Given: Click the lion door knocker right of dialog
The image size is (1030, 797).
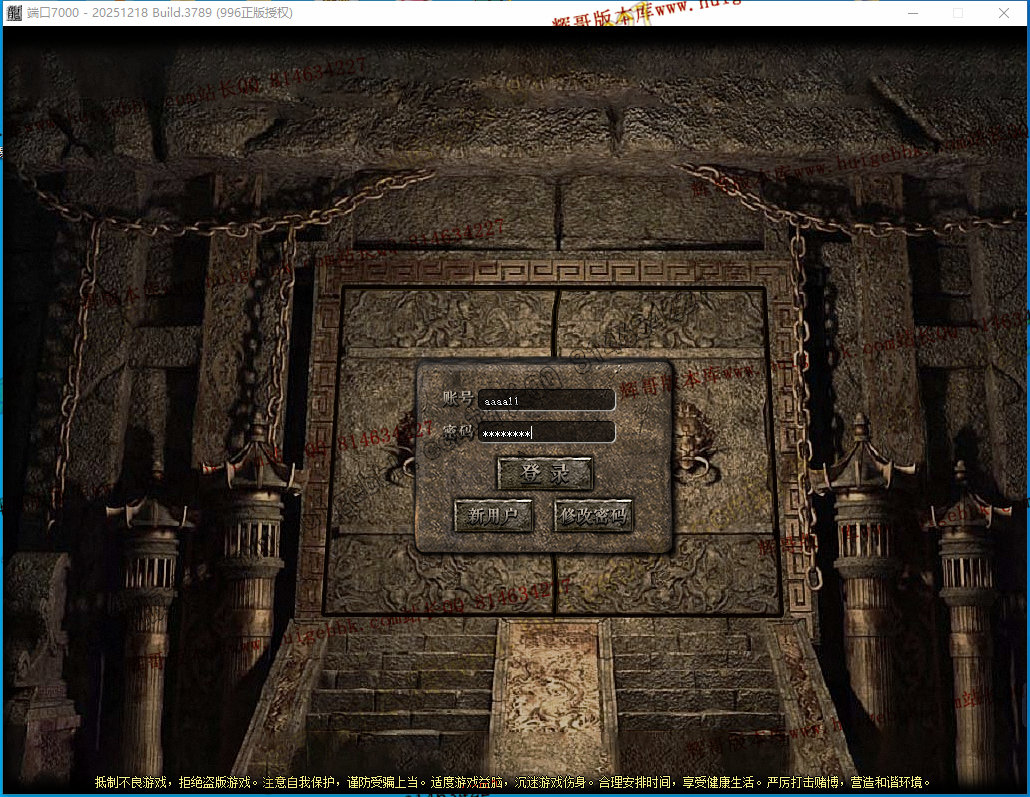Looking at the screenshot, I should tap(694, 447).
